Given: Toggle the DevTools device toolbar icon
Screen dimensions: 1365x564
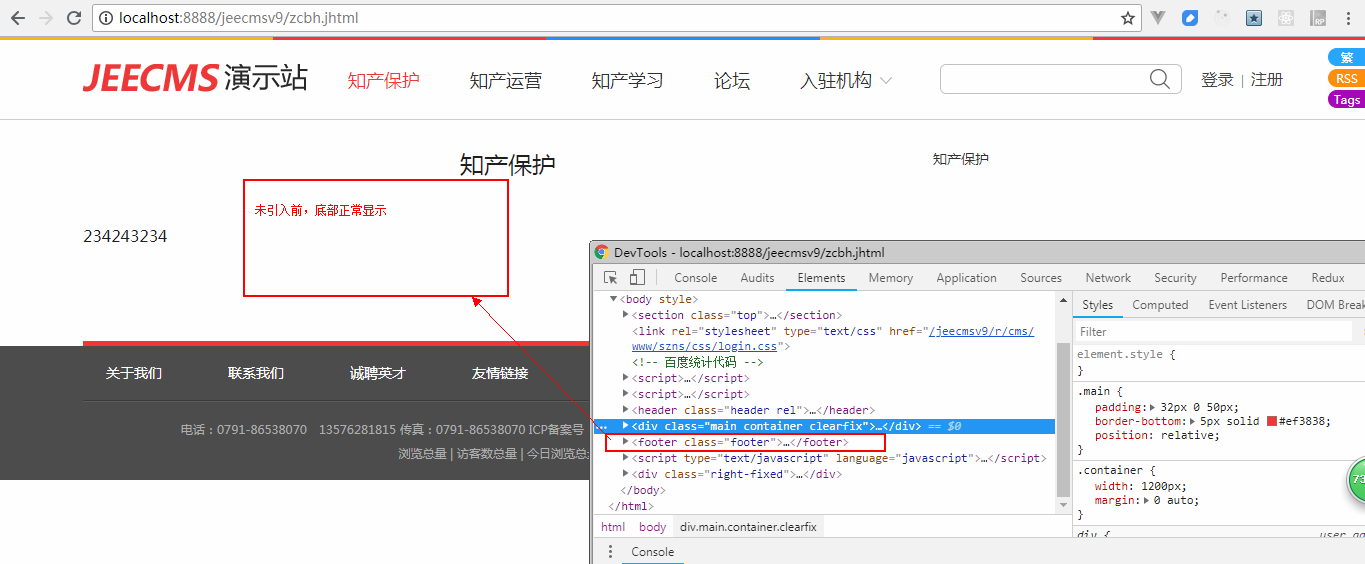Looking at the screenshot, I should click(637, 278).
